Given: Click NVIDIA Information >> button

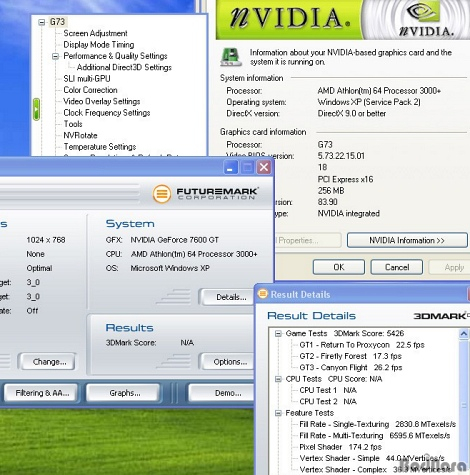Looking at the screenshot, I should (407, 240).
